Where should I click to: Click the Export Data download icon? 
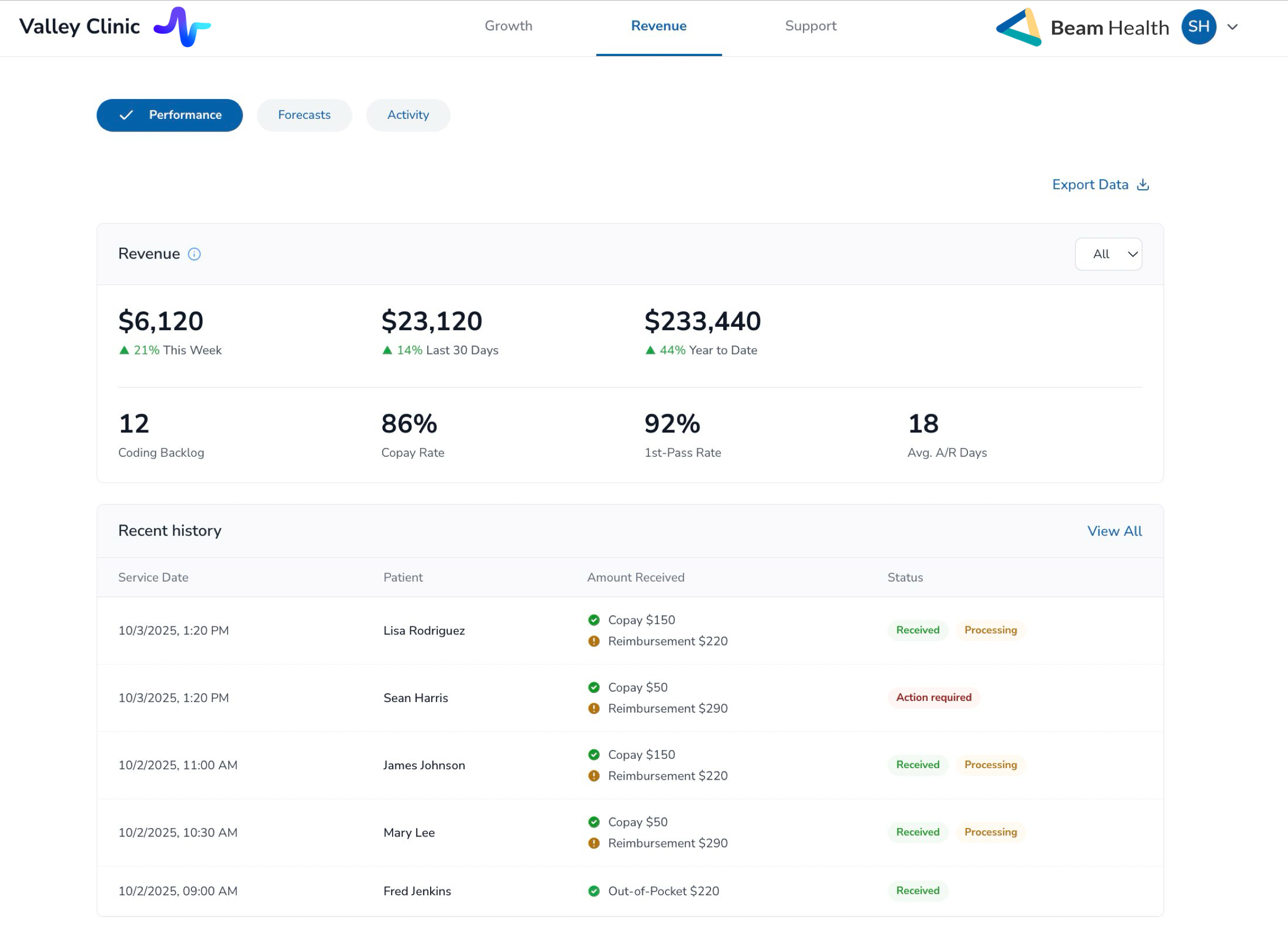pyautogui.click(x=1143, y=185)
